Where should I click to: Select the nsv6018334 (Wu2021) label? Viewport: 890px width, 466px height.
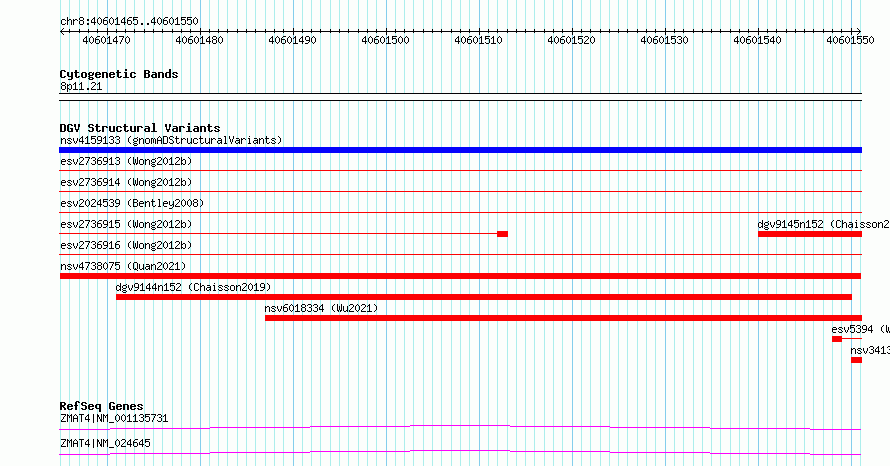point(321,308)
